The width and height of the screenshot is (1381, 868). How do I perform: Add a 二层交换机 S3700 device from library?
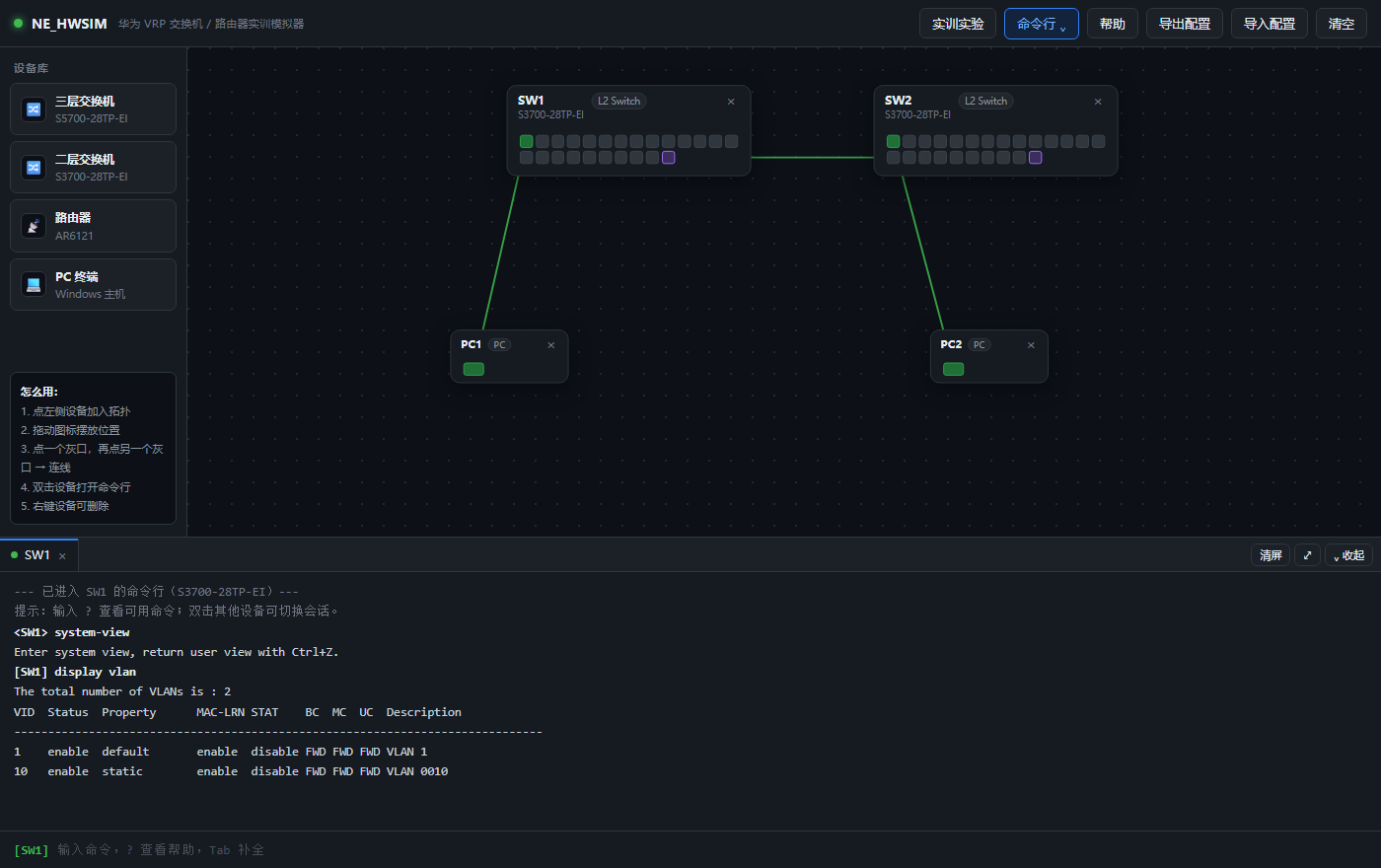click(x=93, y=167)
